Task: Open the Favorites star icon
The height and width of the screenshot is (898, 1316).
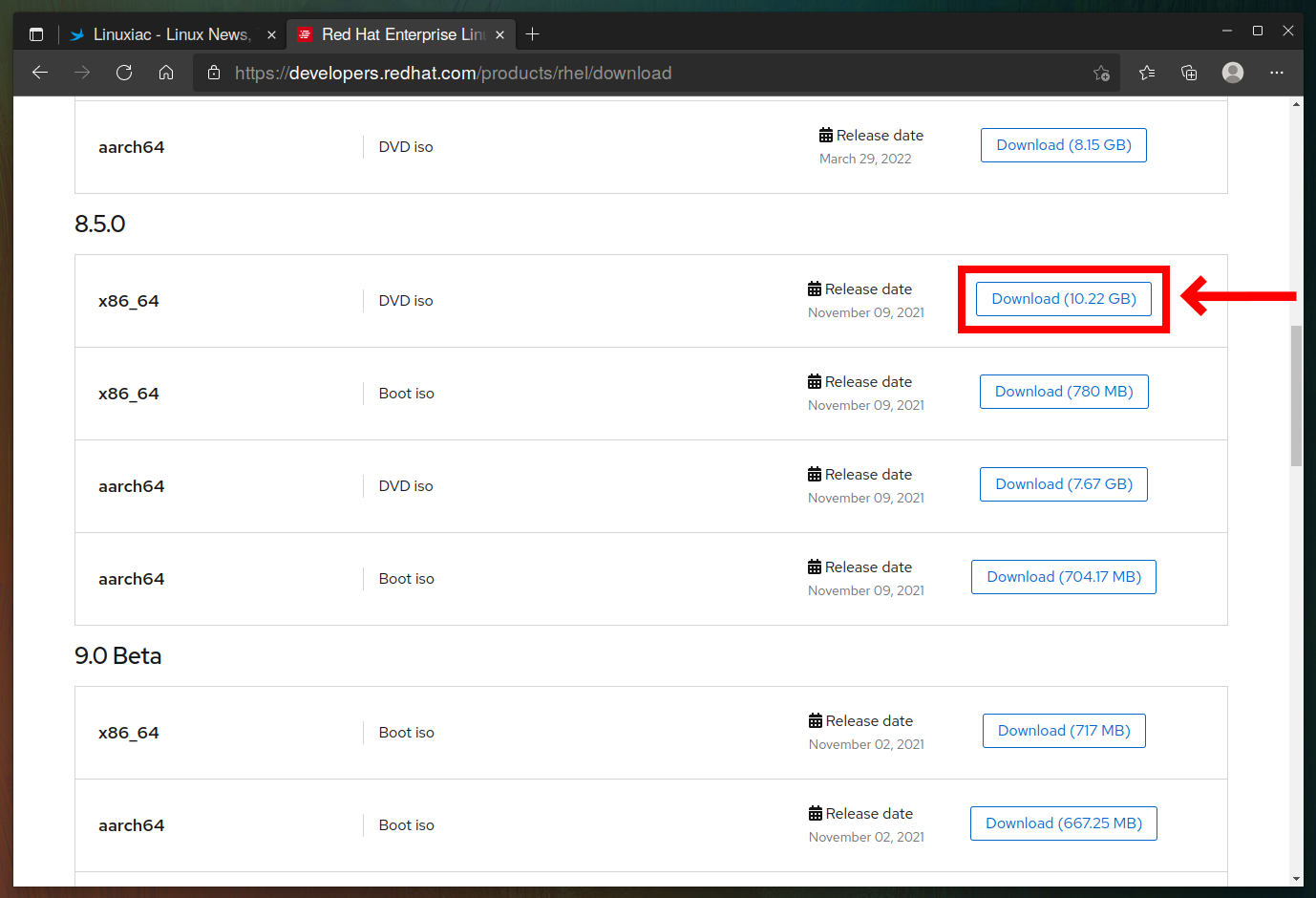Action: tap(1146, 73)
